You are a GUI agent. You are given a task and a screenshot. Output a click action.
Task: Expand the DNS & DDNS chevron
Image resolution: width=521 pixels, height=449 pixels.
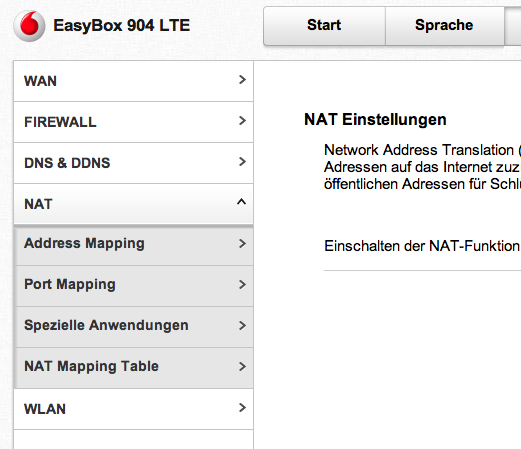(x=242, y=162)
